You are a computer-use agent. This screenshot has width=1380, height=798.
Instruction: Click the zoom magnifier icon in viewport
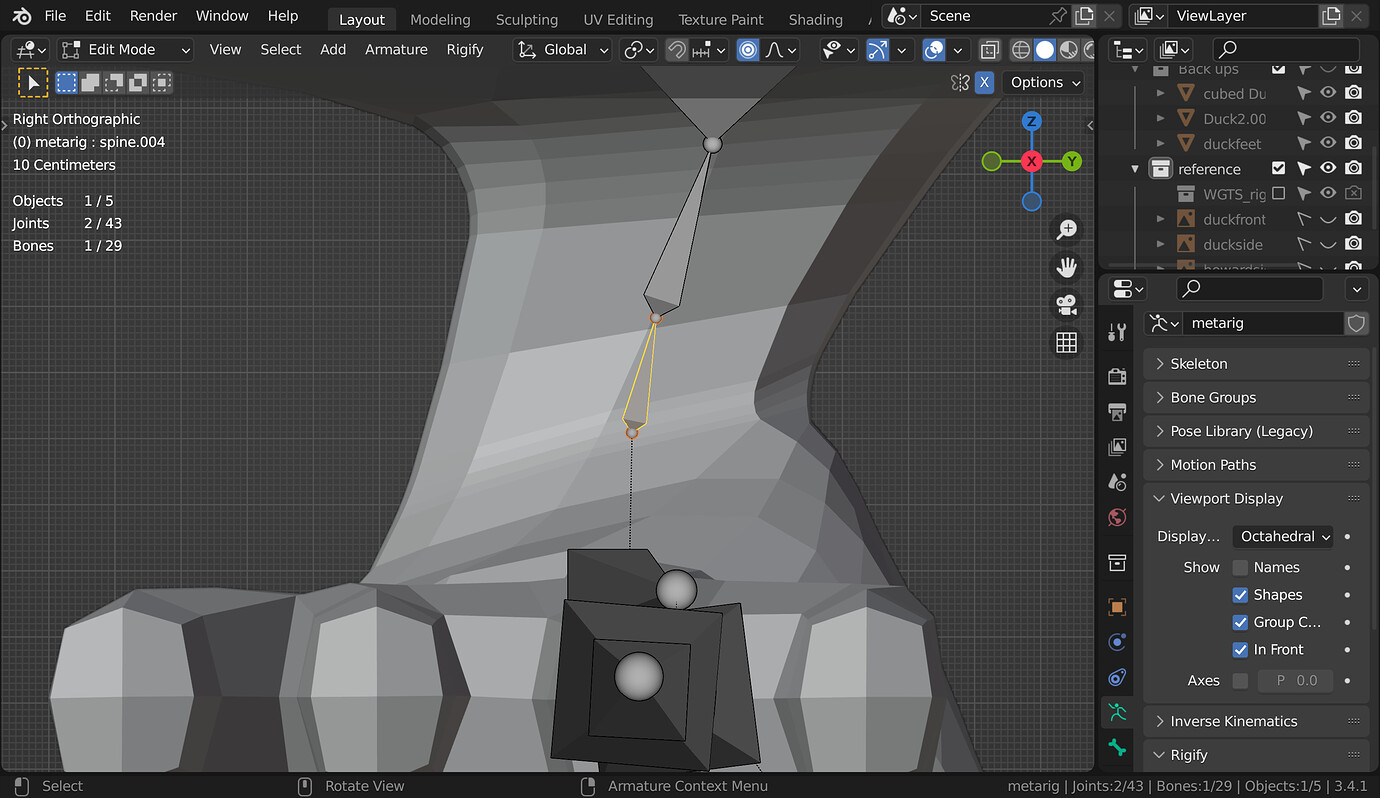coord(1067,229)
